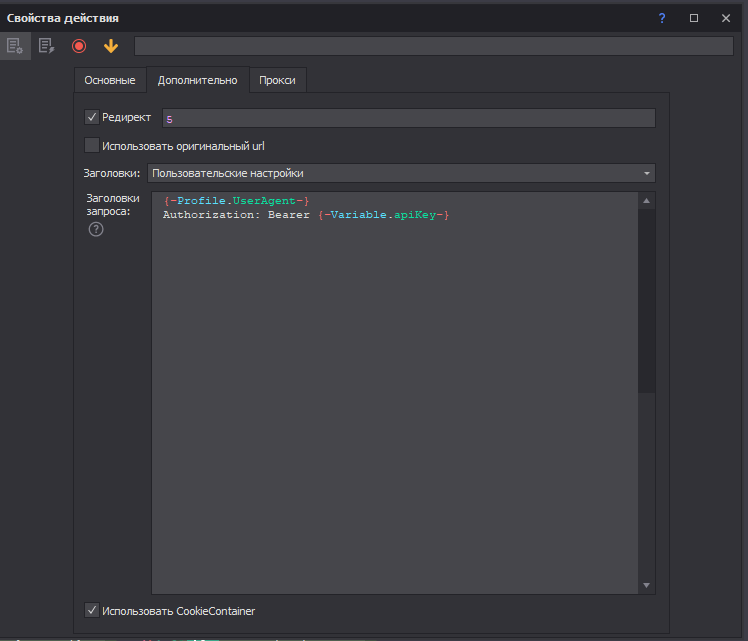Select the Дополнительно tab
Viewport: 748px width, 641px height.
click(x=197, y=80)
